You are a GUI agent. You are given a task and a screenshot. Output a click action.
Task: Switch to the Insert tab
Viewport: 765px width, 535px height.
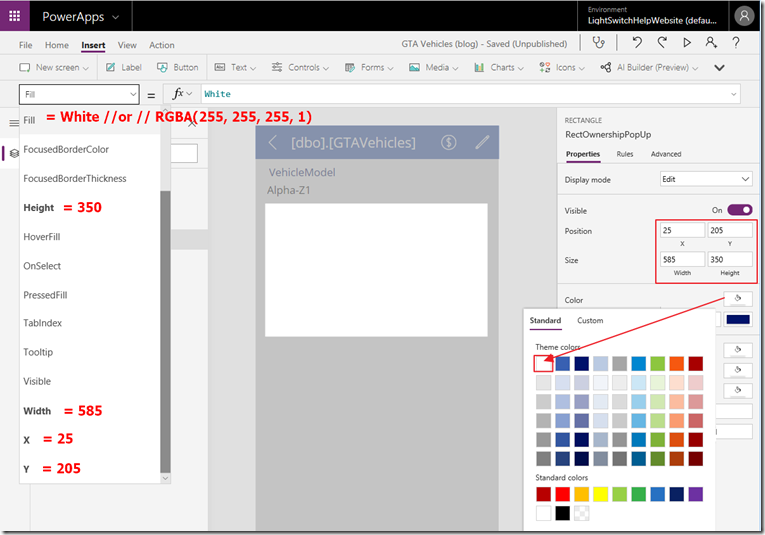pyautogui.click(x=93, y=45)
